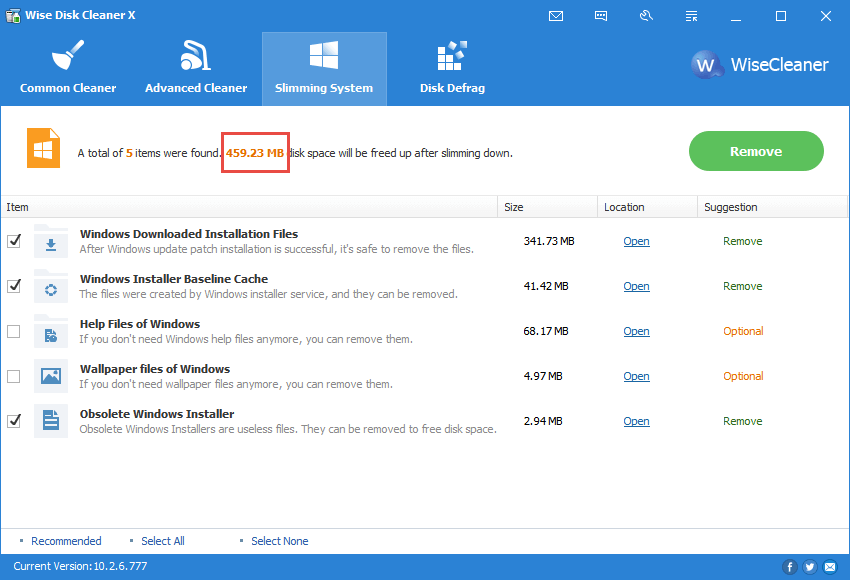Viewport: 850px width, 580px height.
Task: Click the email icon in status bar
Action: [830, 567]
